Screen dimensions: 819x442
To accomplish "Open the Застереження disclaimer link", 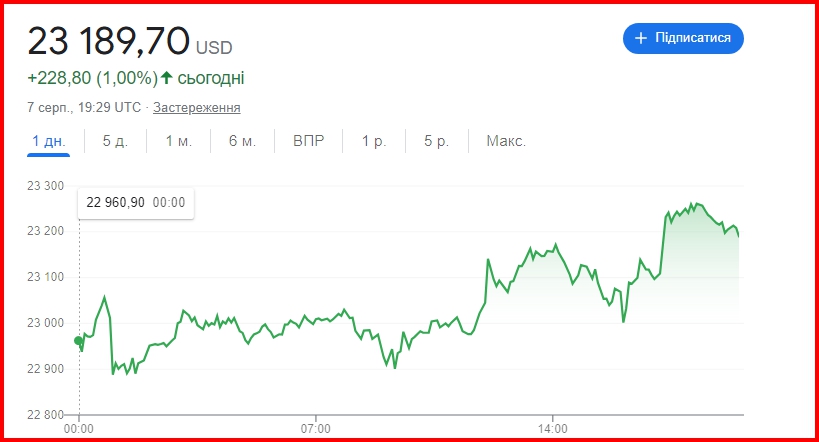I will pos(196,108).
